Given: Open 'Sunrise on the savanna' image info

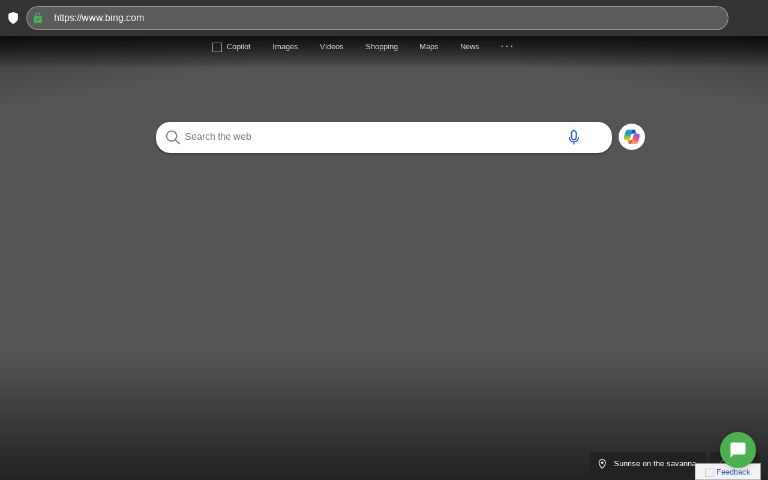Looking at the screenshot, I should point(654,464).
